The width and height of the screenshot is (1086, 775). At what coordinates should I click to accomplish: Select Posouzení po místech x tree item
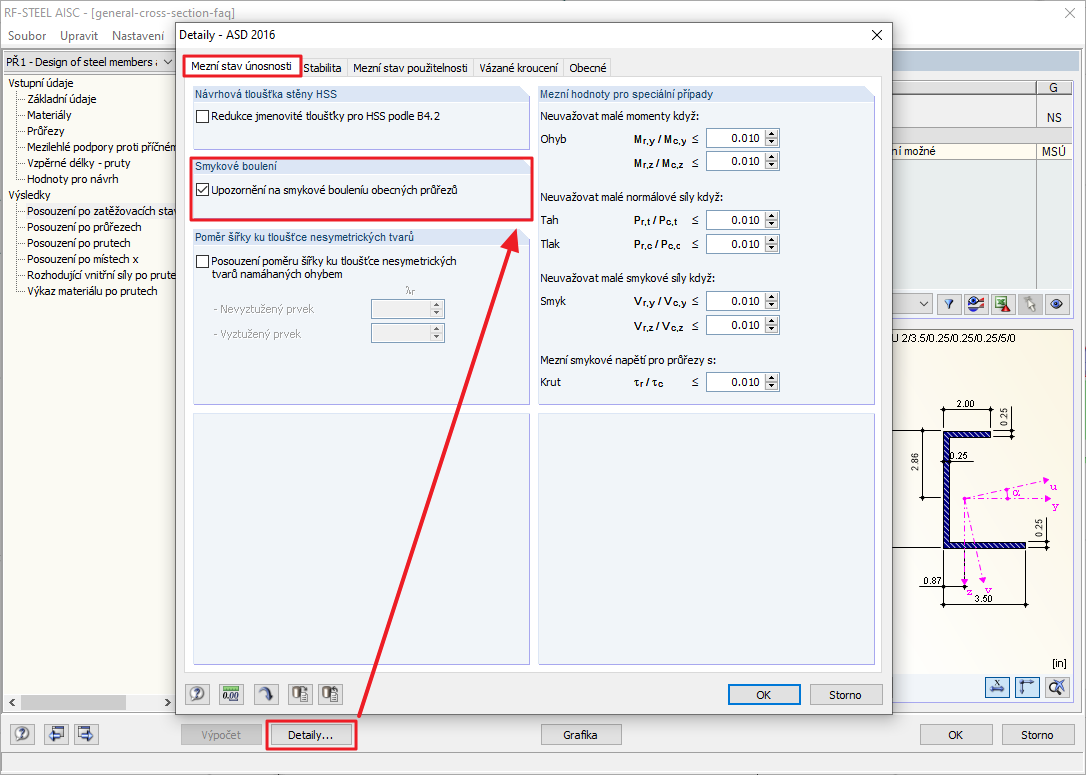tap(83, 259)
